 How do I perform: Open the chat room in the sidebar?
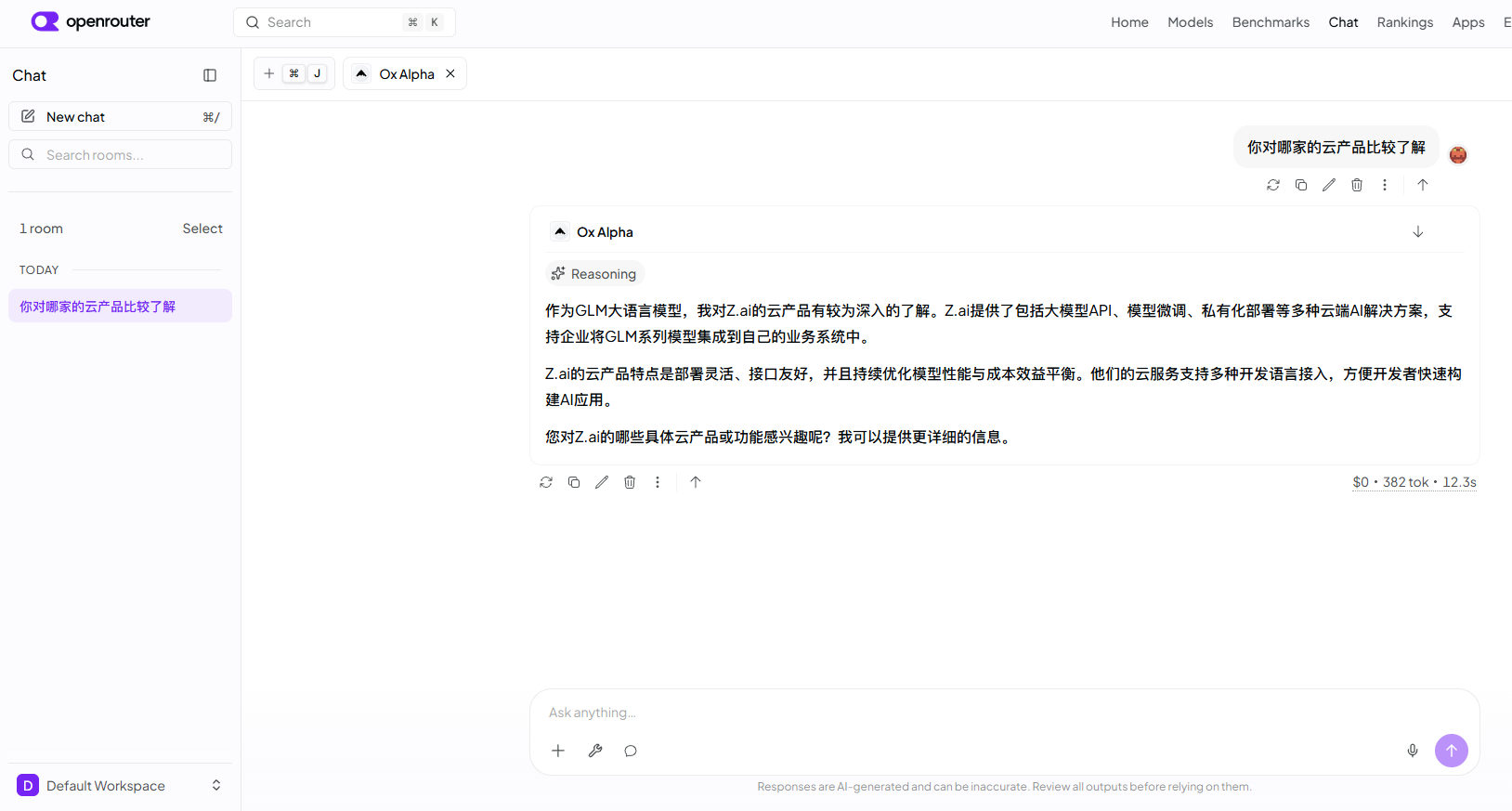click(120, 306)
